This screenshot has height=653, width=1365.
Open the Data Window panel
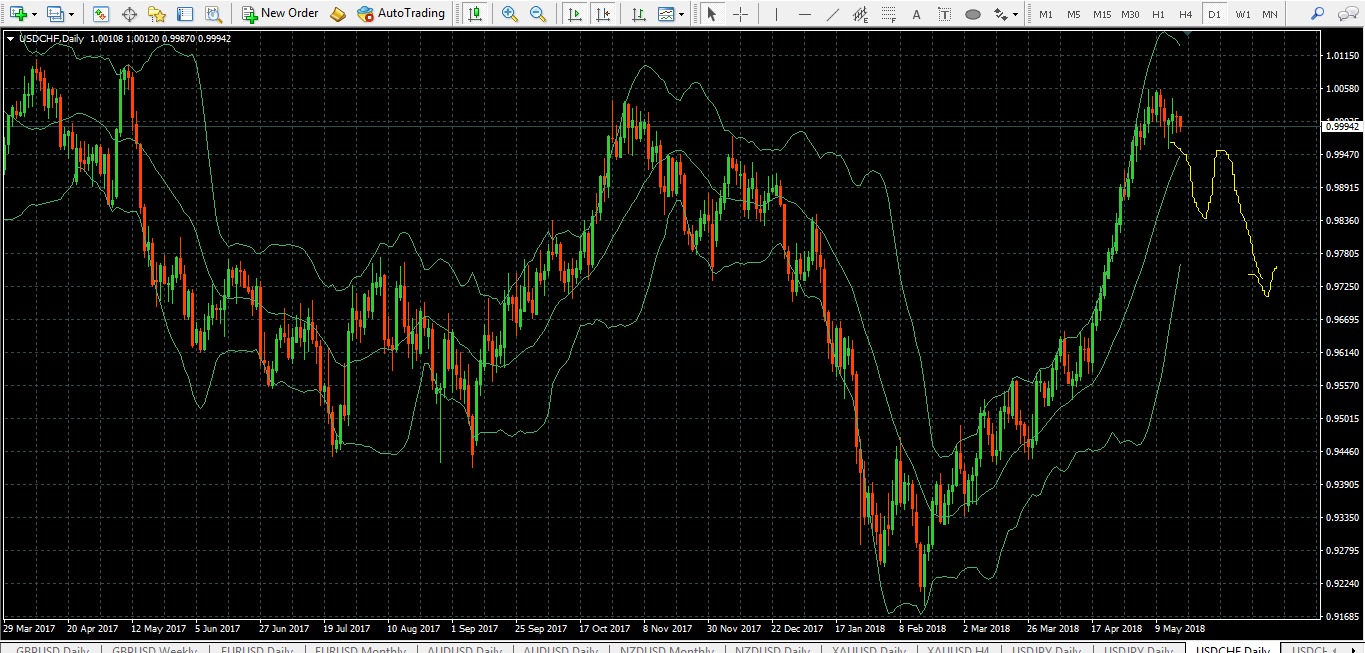pos(129,14)
